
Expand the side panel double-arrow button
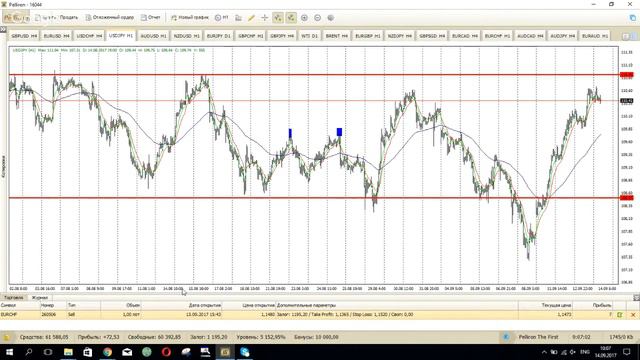point(3,29)
